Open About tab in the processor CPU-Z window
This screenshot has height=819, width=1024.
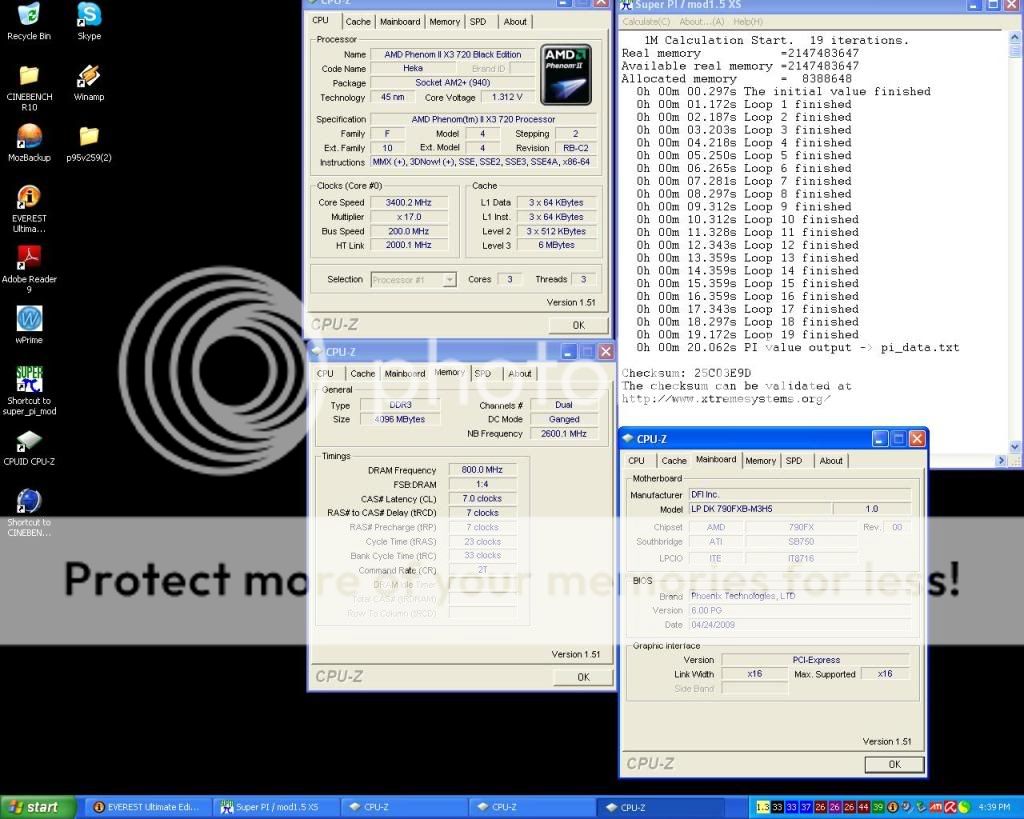515,22
